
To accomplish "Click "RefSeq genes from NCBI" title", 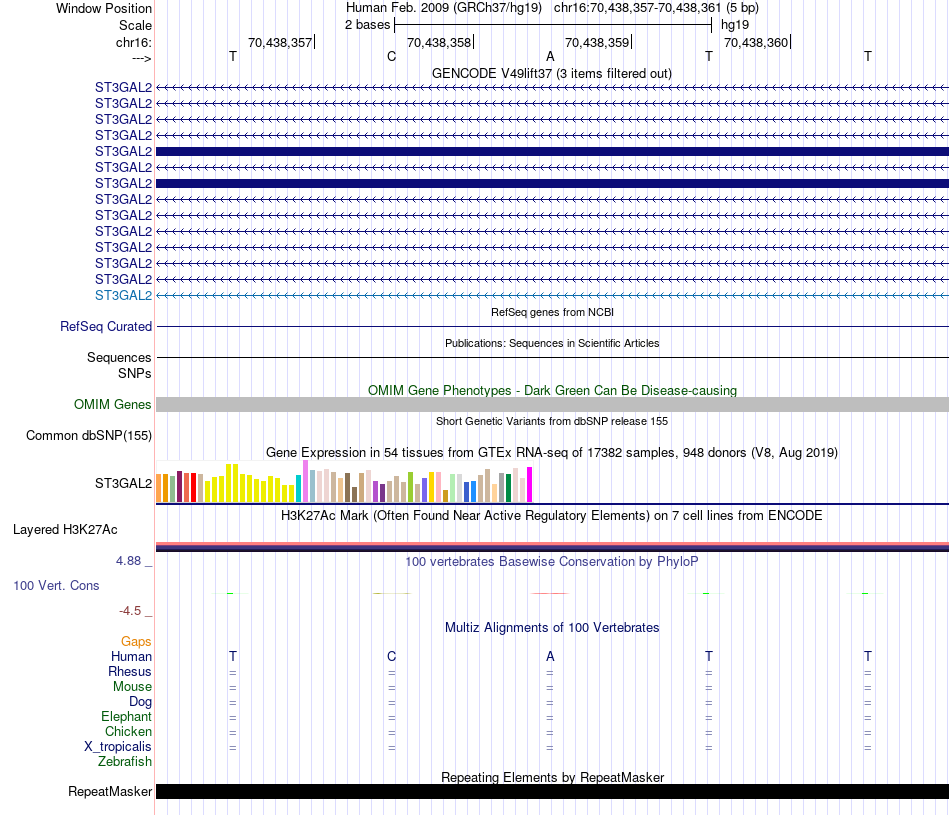I will coord(552,312).
